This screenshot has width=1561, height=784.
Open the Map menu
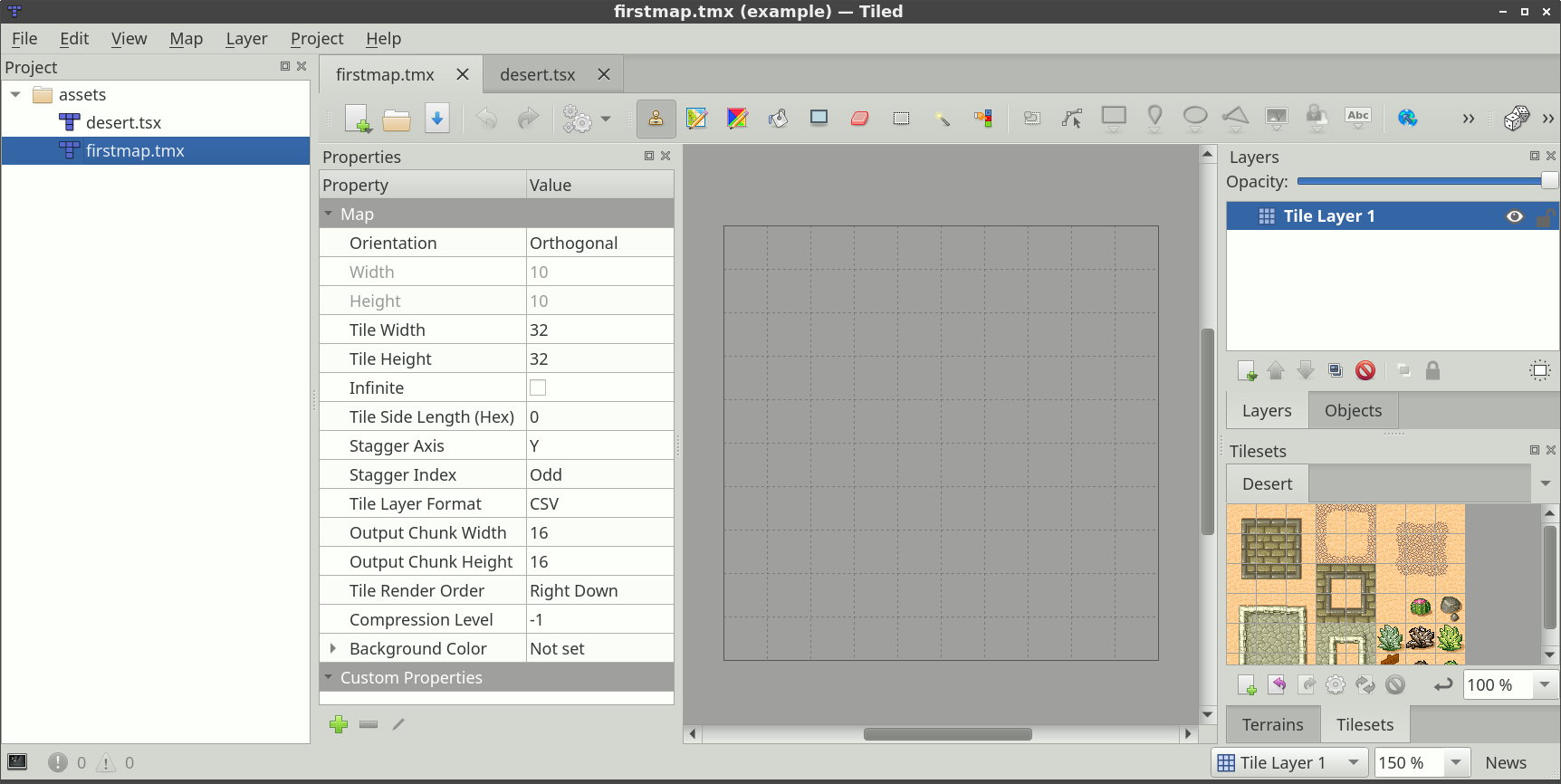186,39
